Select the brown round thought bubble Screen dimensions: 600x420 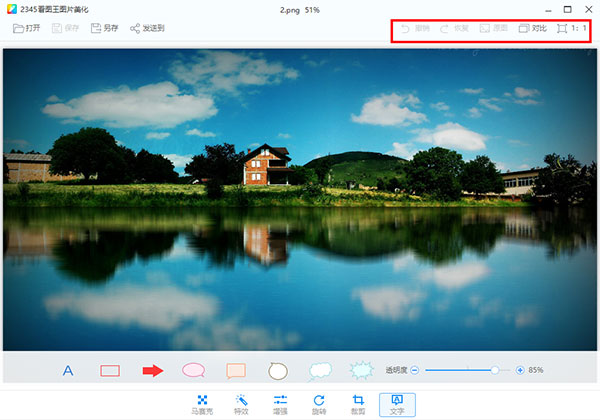coord(278,370)
